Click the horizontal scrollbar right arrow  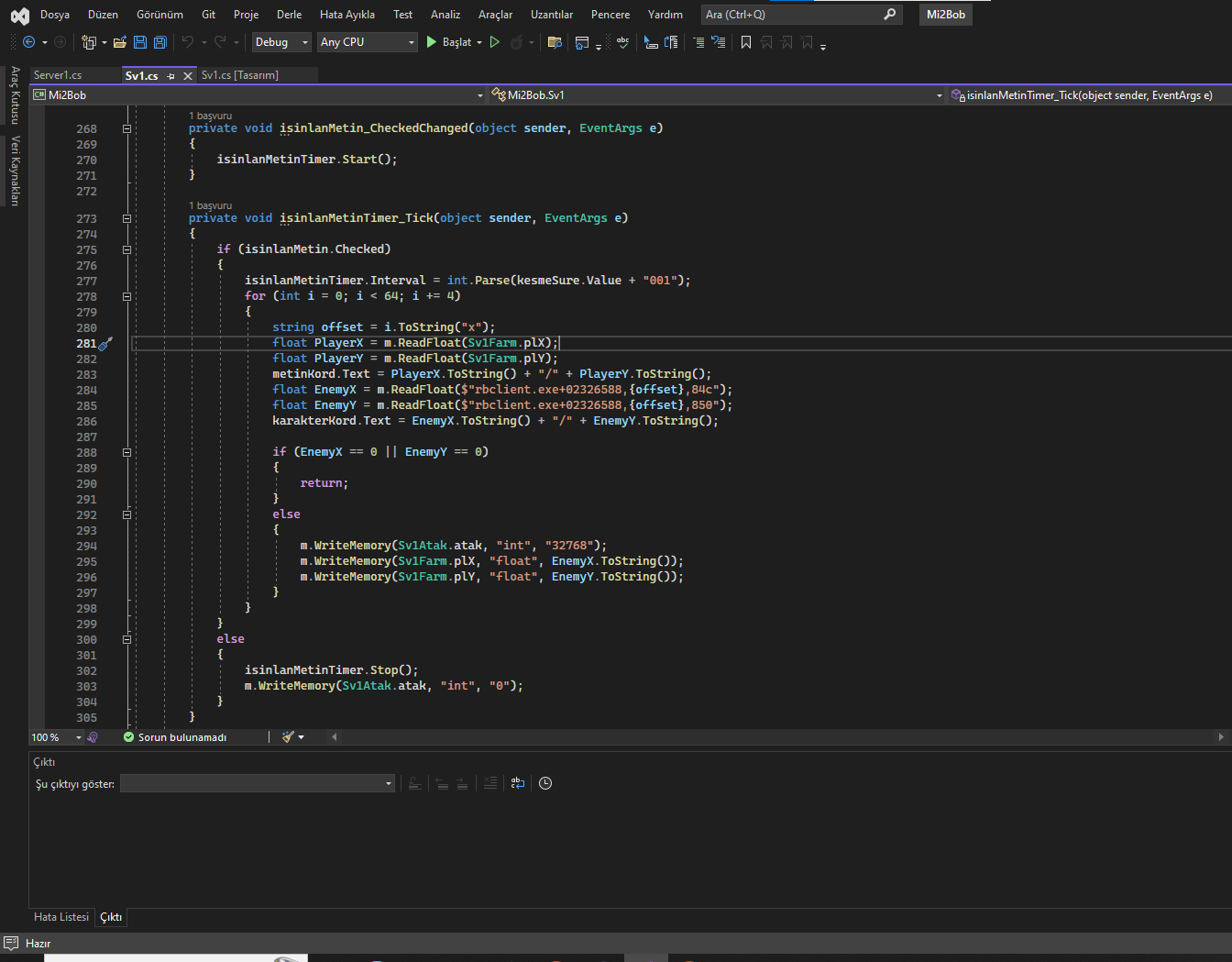1220,736
